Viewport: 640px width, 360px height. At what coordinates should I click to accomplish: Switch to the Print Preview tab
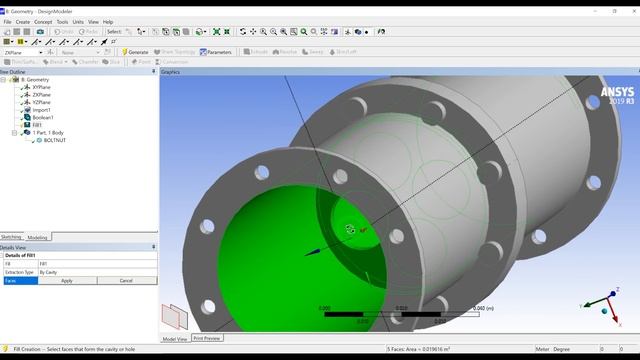(x=207, y=338)
